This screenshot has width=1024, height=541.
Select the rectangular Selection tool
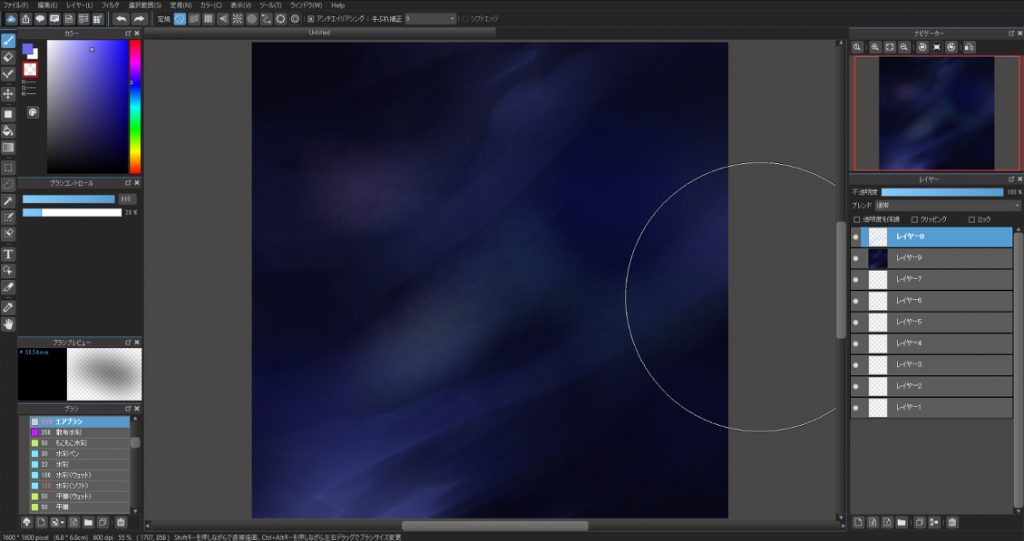pyautogui.click(x=8, y=168)
